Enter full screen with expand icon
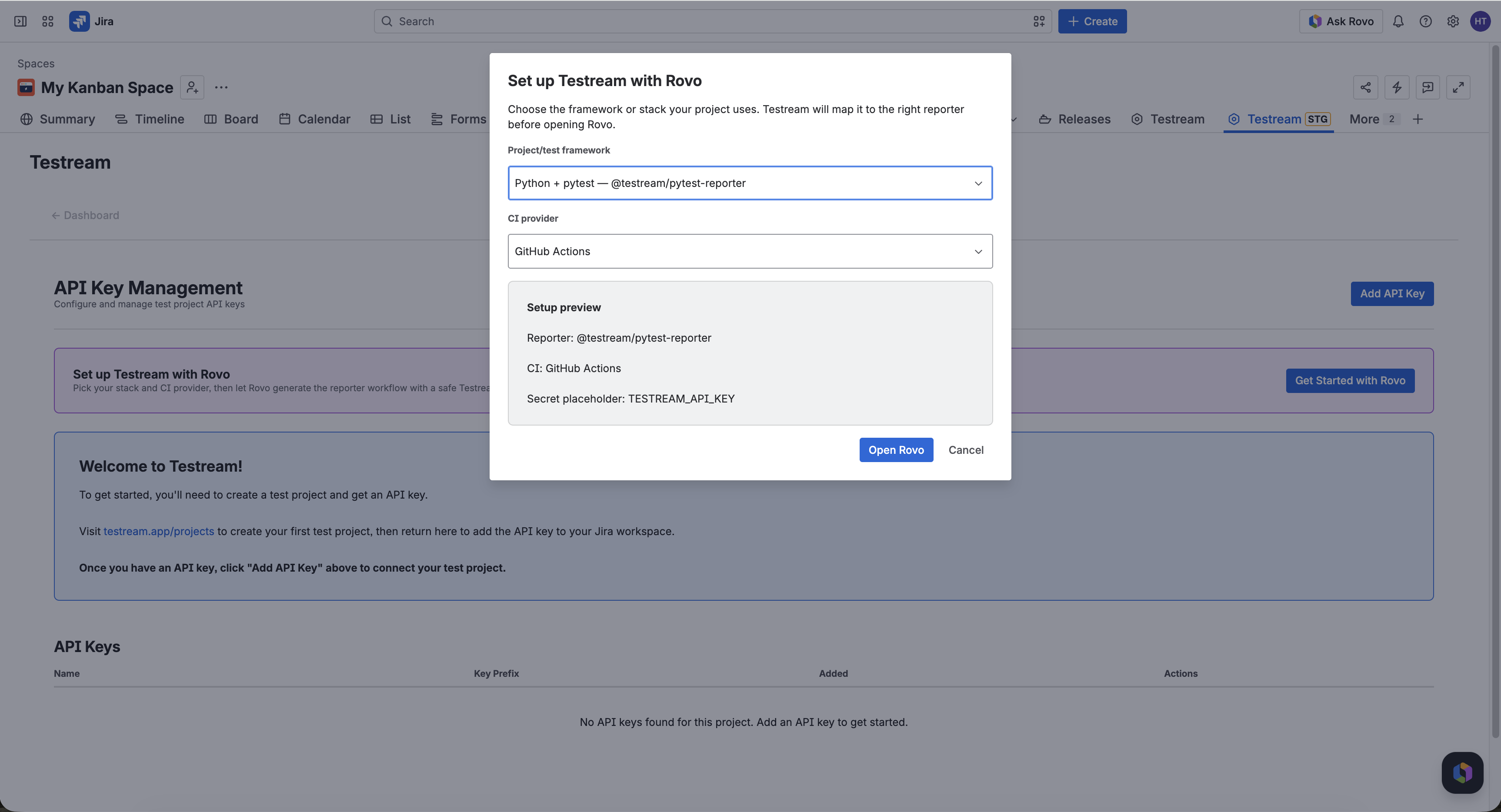 [x=1458, y=87]
